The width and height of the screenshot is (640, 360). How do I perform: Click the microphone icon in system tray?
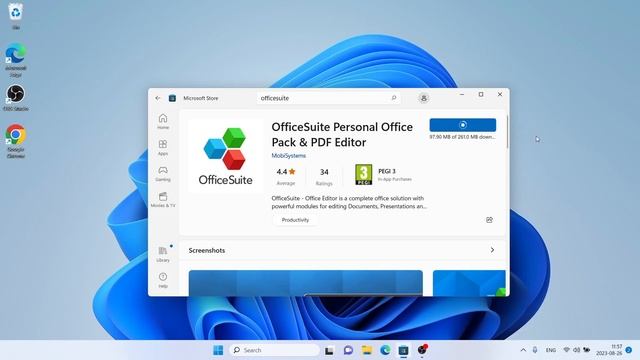point(535,350)
